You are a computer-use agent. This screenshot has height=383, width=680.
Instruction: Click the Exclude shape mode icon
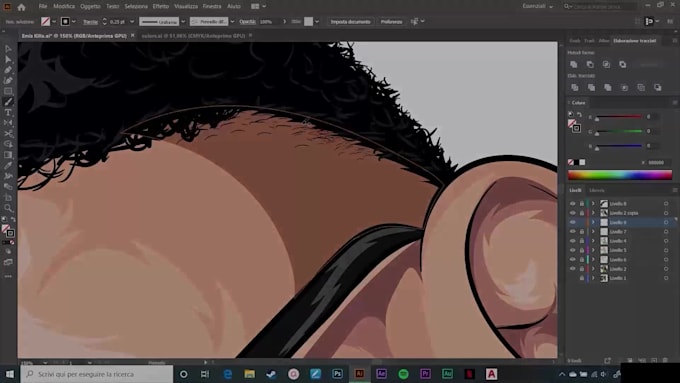tap(622, 64)
